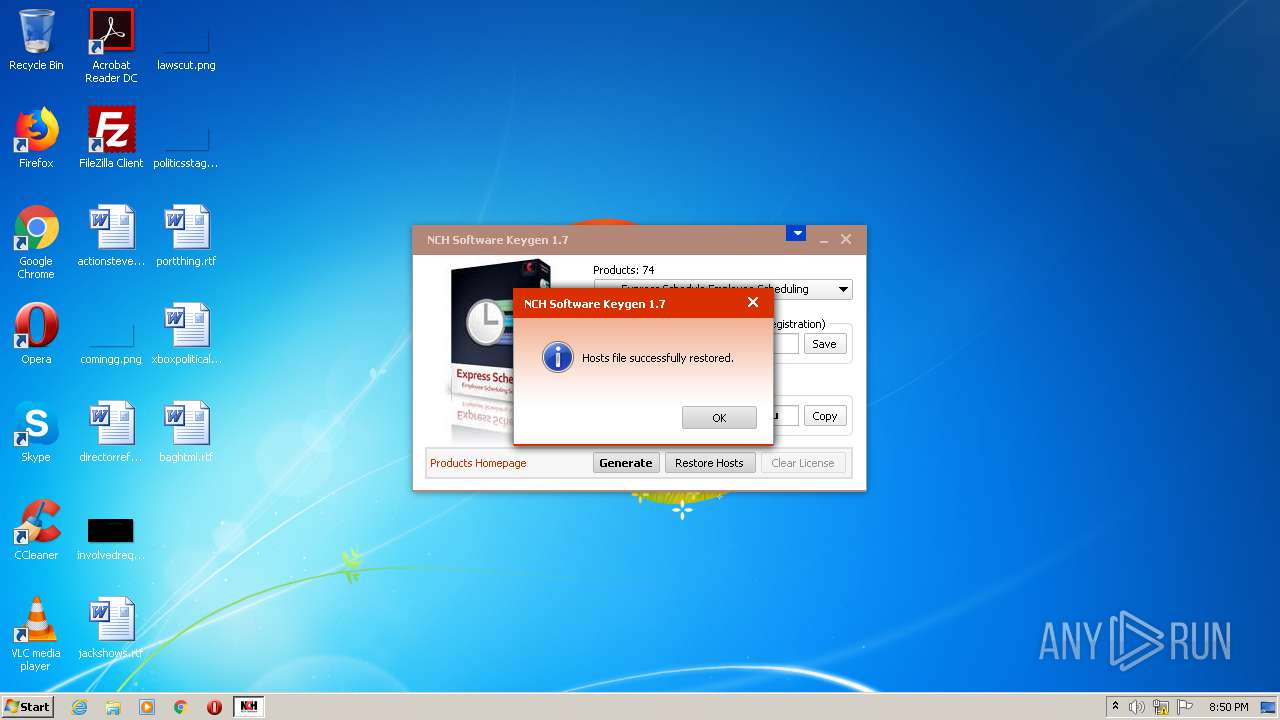Open the Products Homepage link
The height and width of the screenshot is (720, 1280).
(478, 463)
